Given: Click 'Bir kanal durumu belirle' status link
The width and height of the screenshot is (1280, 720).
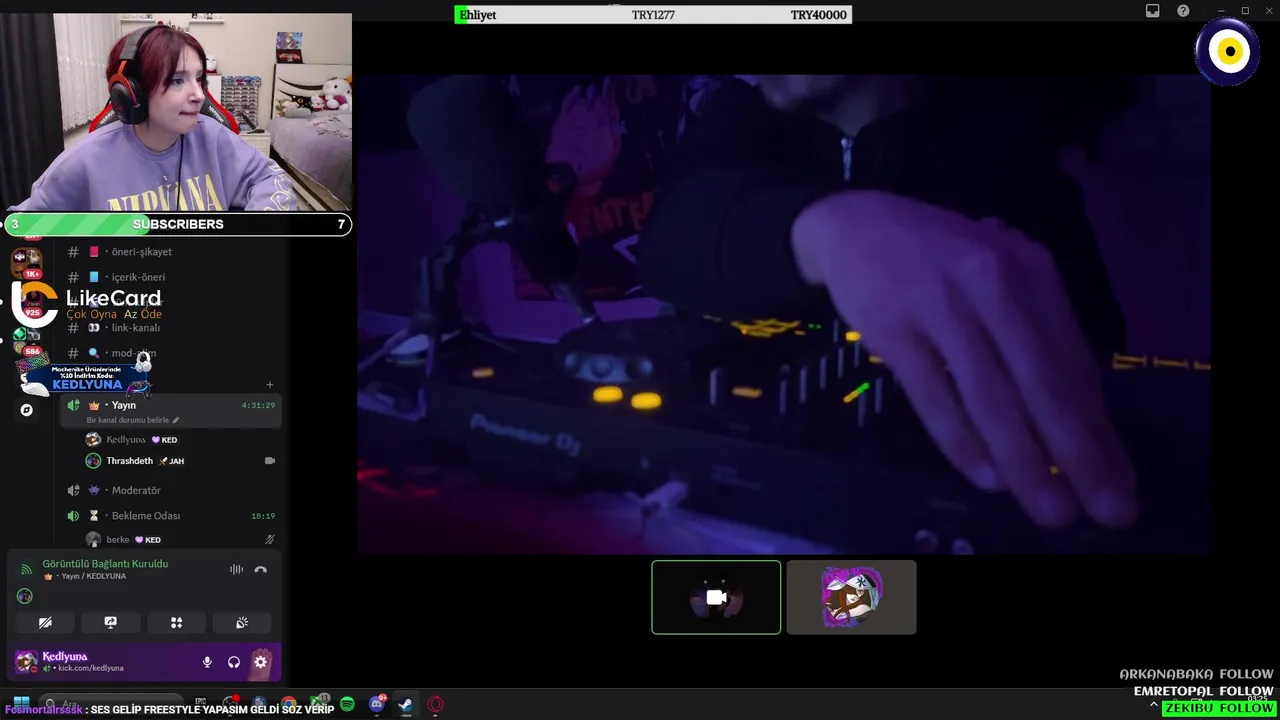Looking at the screenshot, I should point(133,420).
